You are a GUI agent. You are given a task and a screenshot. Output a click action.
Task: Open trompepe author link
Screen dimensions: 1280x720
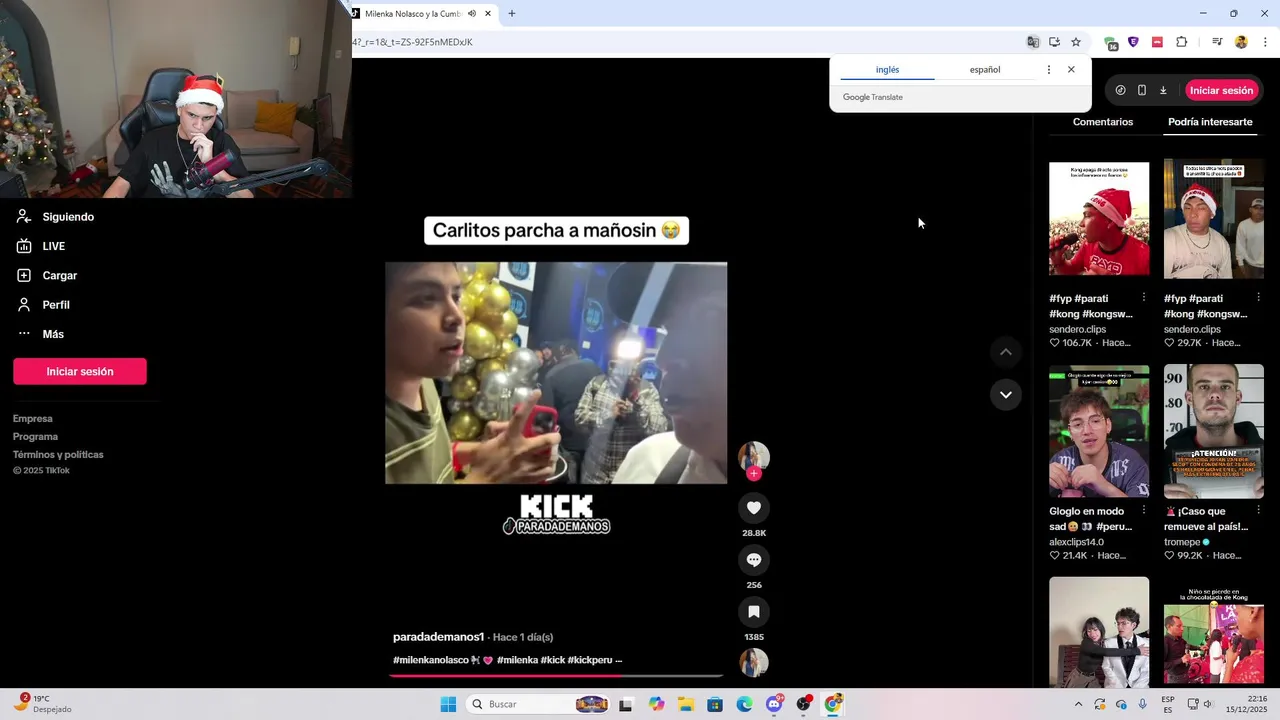pyautogui.click(x=1182, y=542)
